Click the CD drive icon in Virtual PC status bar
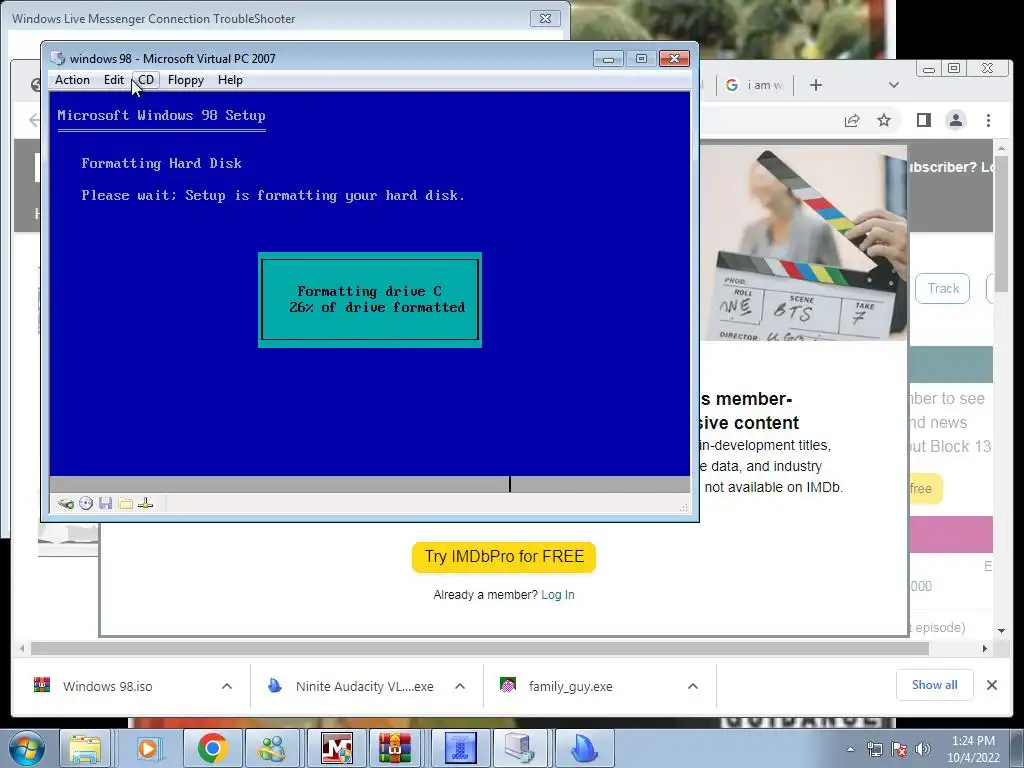 point(86,503)
